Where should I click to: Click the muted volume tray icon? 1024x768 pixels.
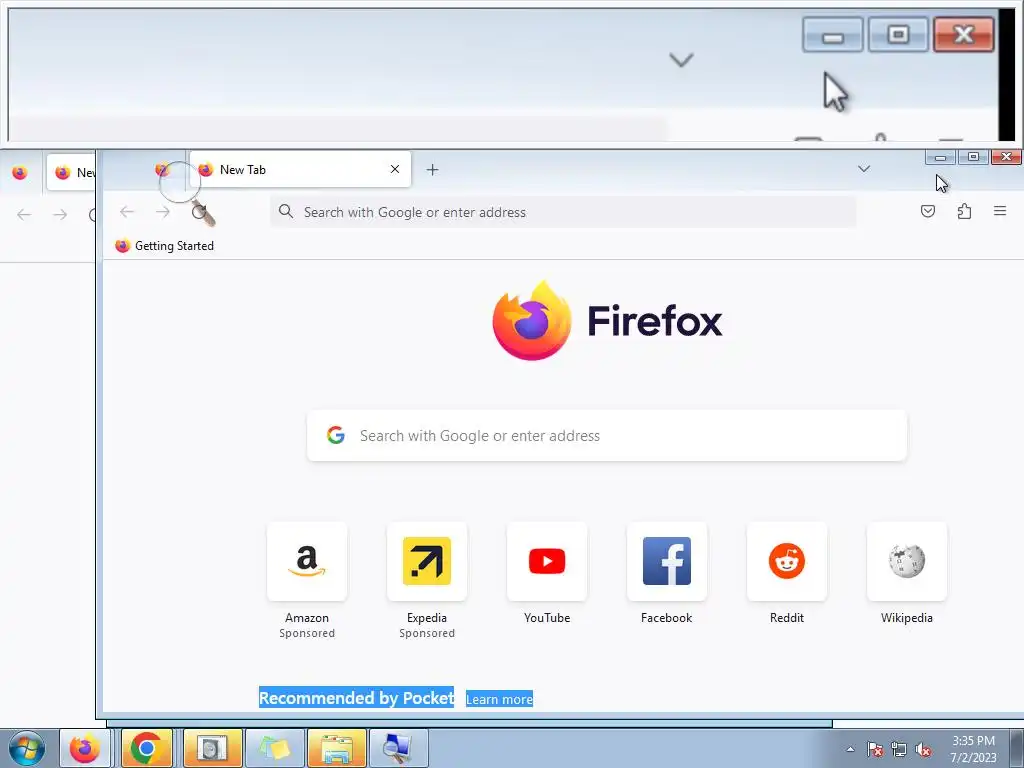(923, 749)
